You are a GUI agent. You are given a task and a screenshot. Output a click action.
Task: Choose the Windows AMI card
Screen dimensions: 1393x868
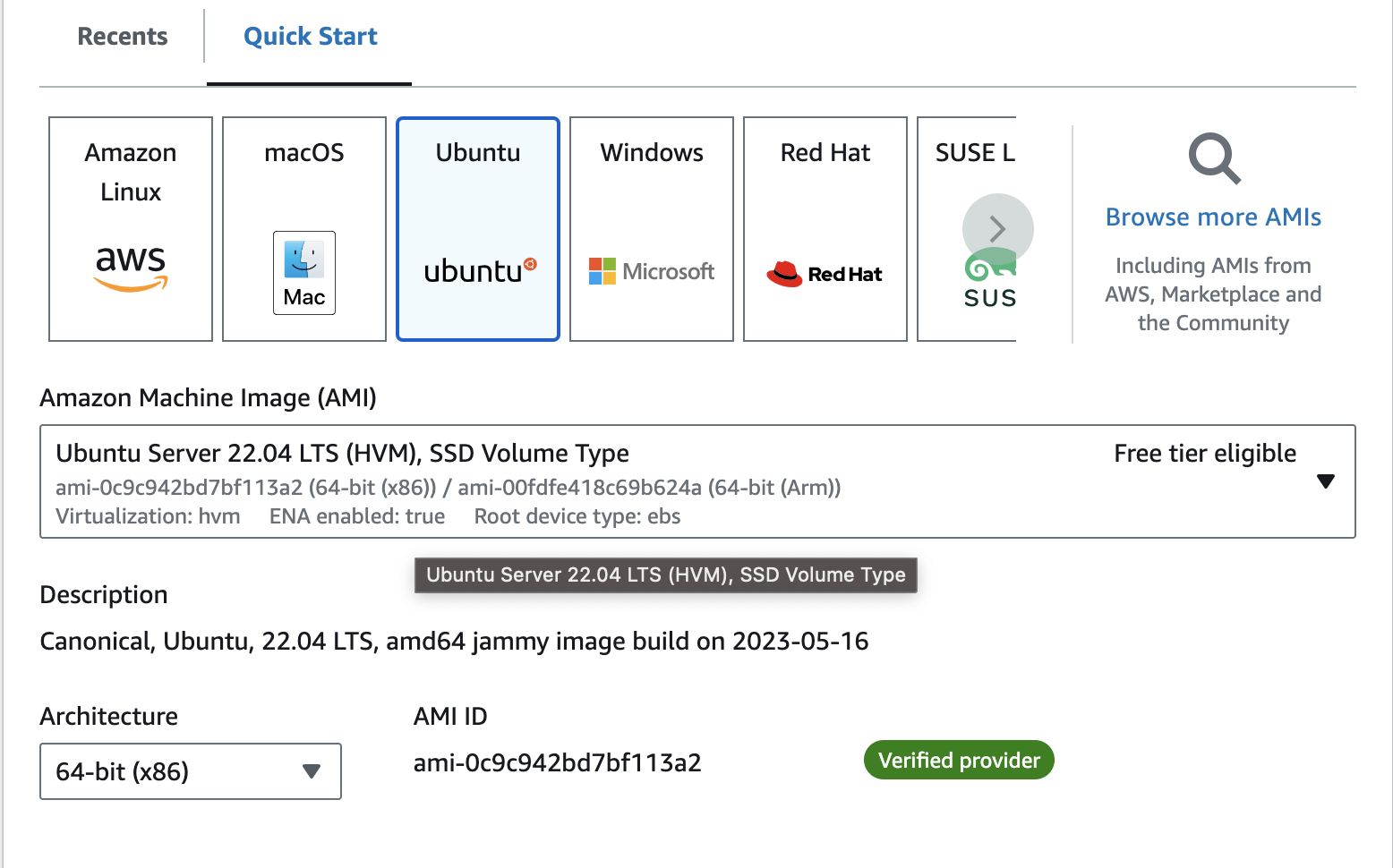pos(652,229)
